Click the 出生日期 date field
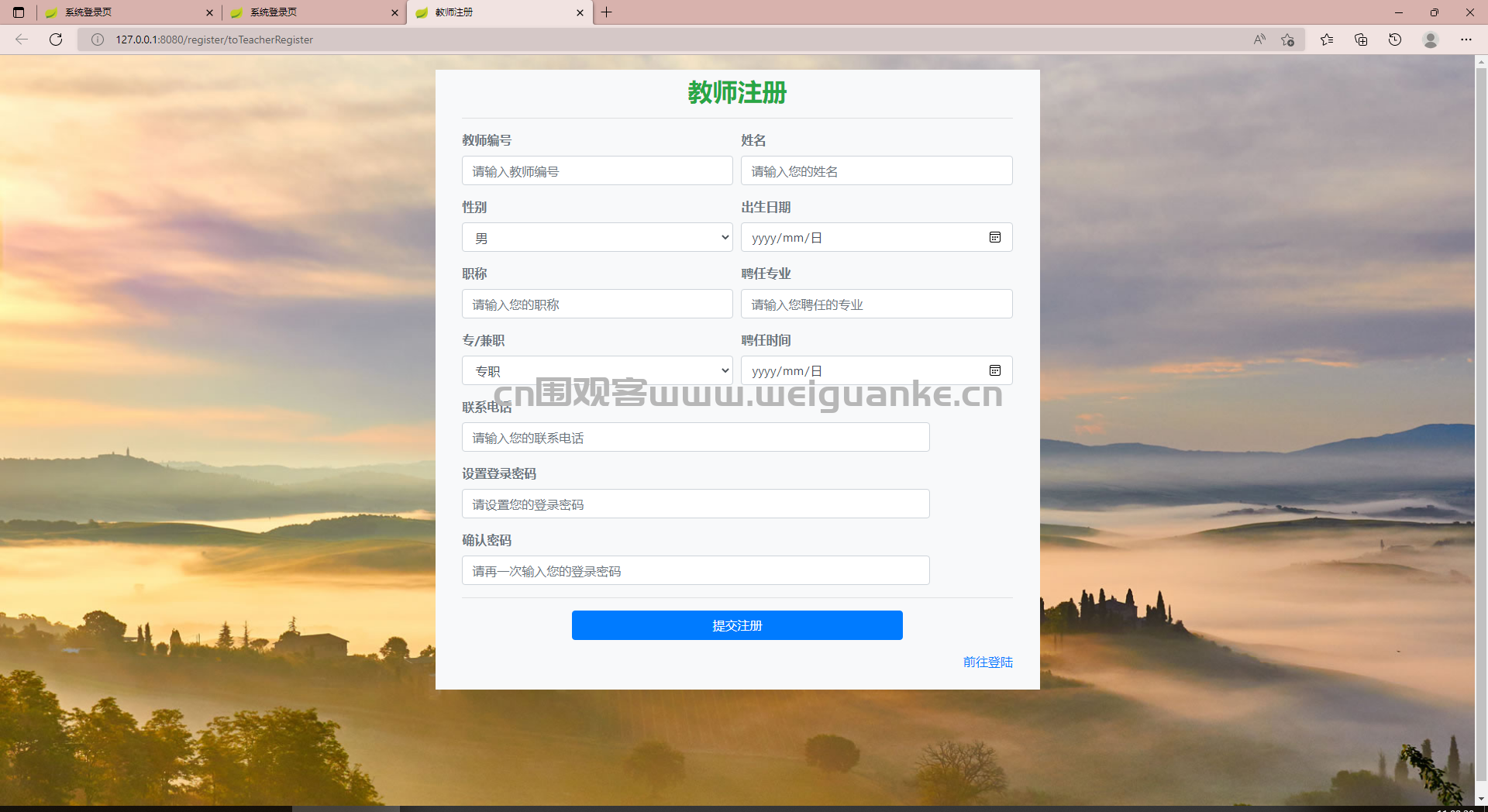 point(877,237)
